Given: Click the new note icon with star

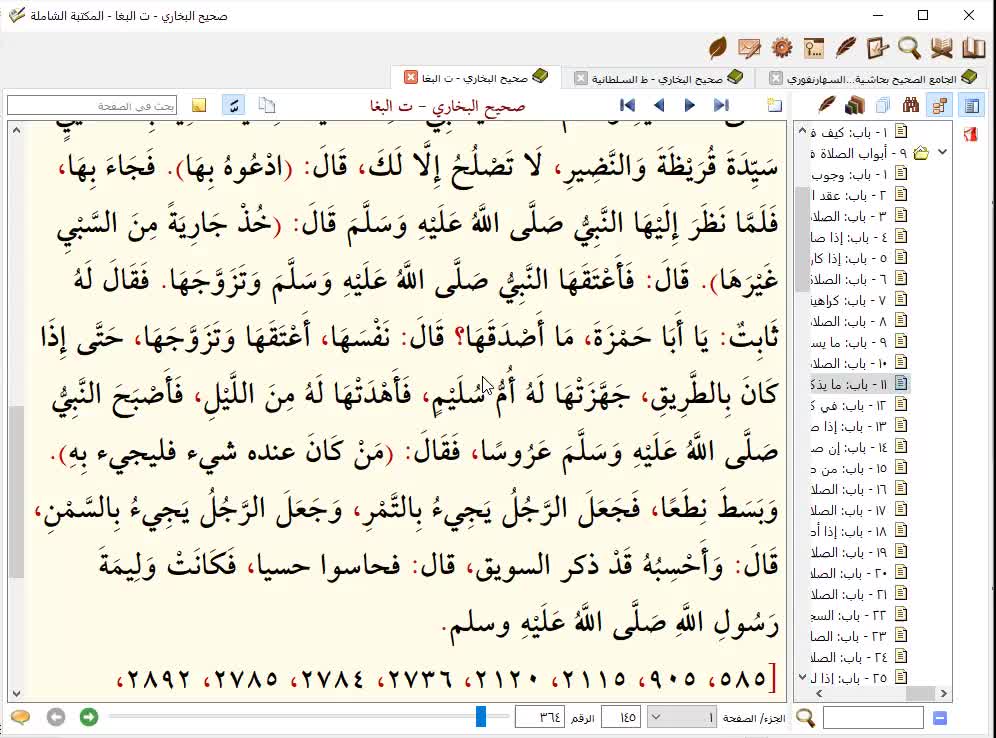Looking at the screenshot, I should [x=774, y=105].
